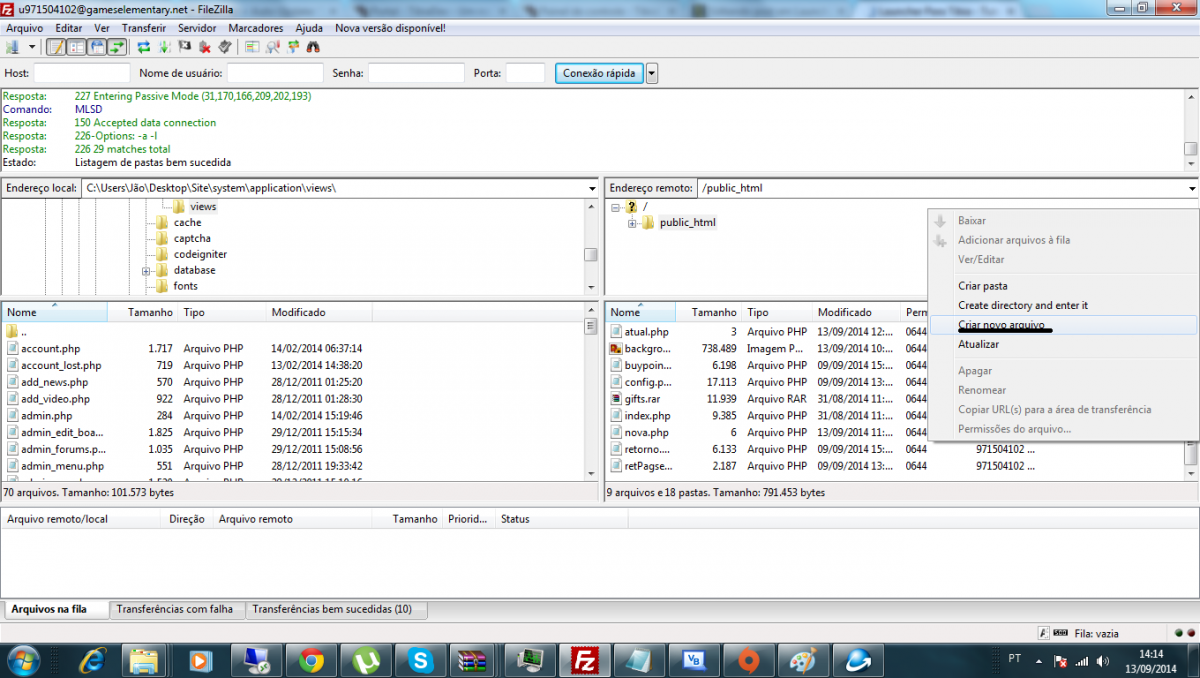Toggle the transfer queue display
This screenshot has width=1200, height=678.
[117, 46]
